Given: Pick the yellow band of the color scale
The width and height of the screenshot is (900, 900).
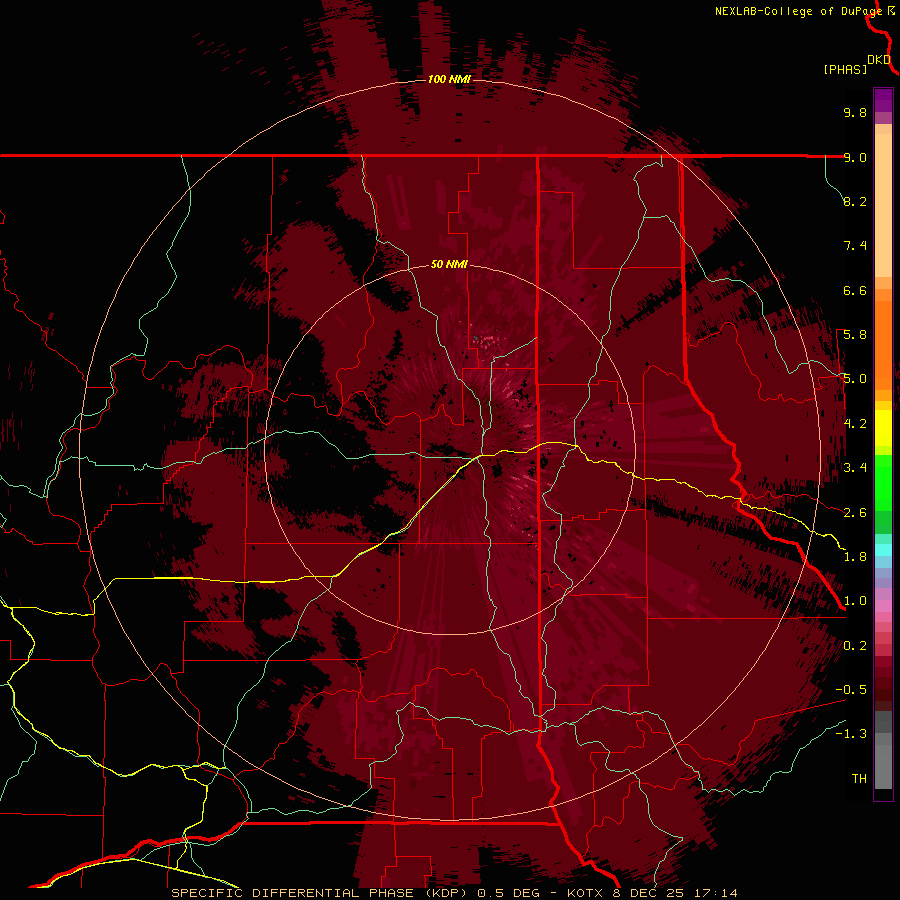Looking at the screenshot, I should [x=883, y=428].
